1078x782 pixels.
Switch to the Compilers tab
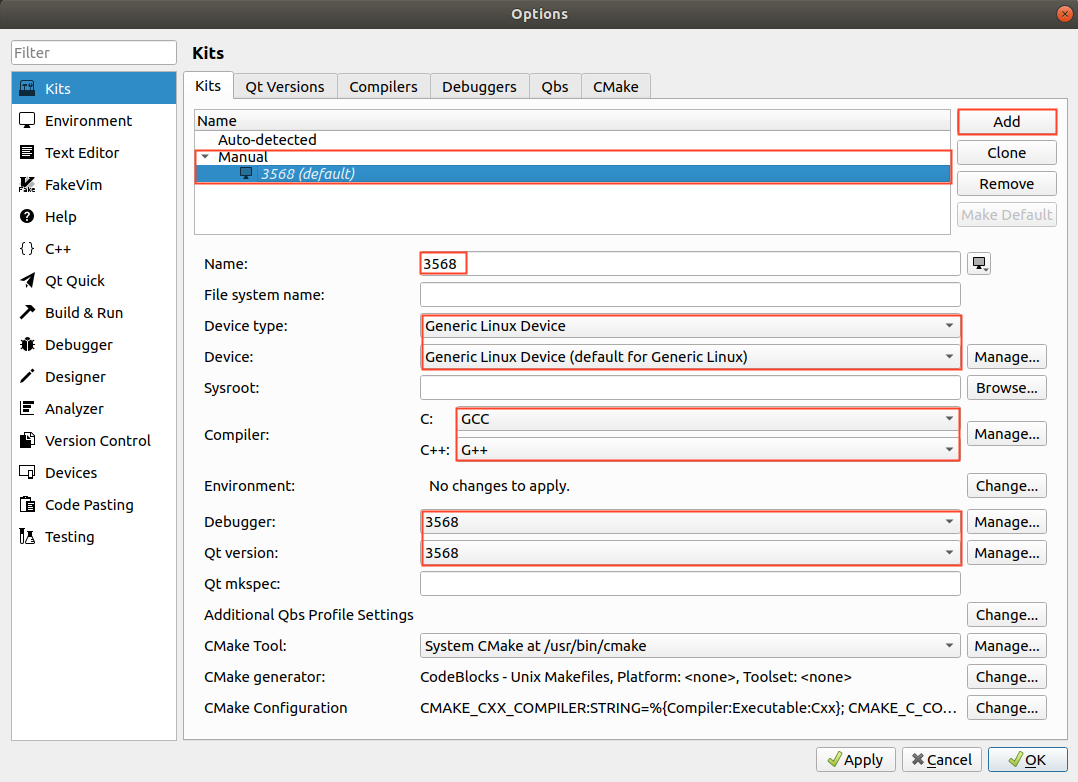point(383,87)
